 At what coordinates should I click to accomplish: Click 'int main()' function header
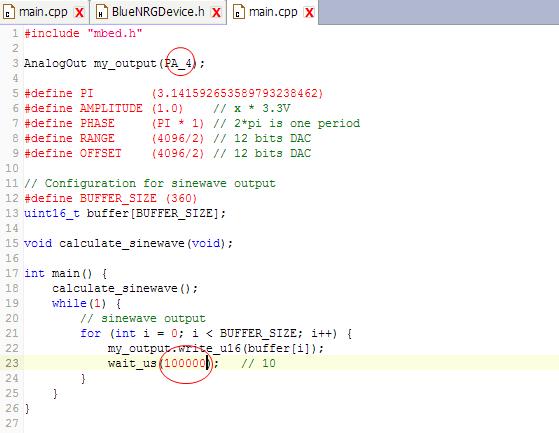(58, 274)
